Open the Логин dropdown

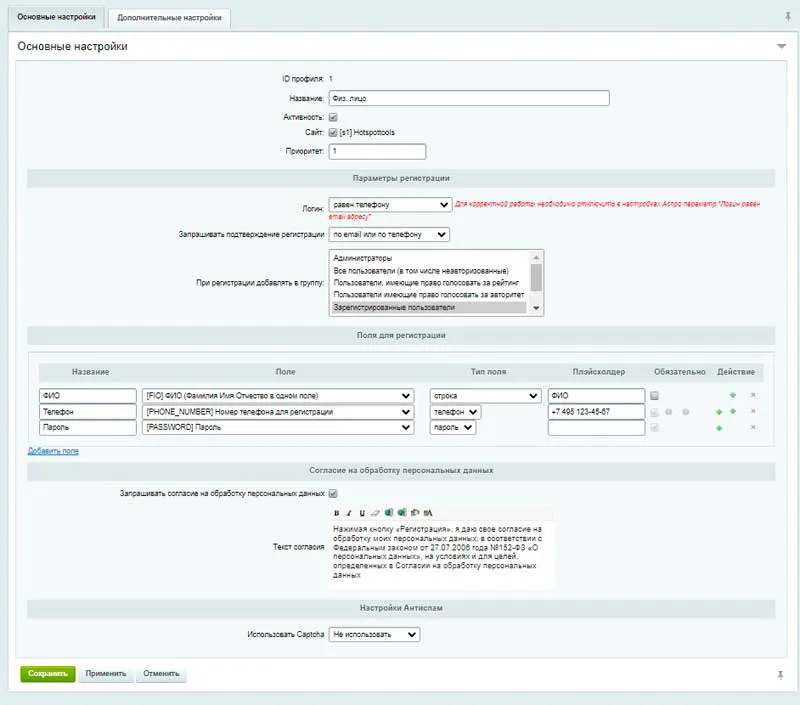pos(390,205)
